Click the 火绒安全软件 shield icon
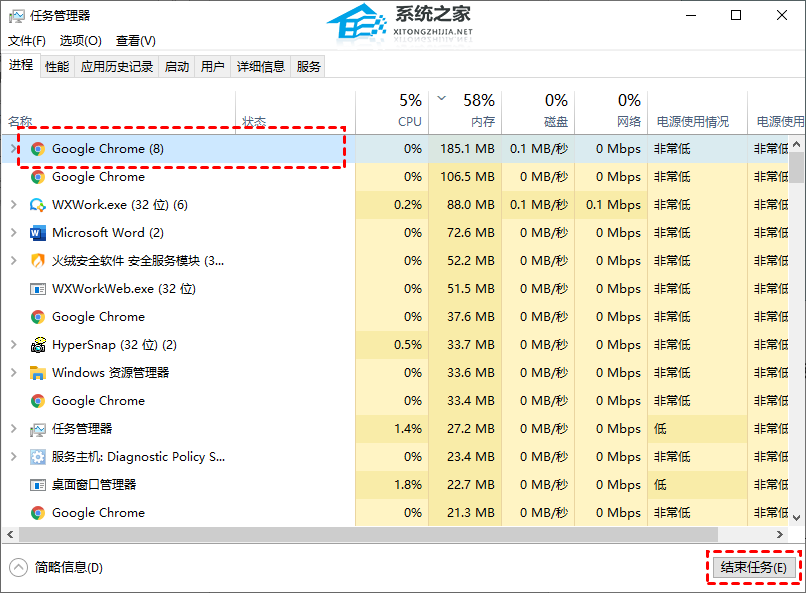 click(x=38, y=261)
